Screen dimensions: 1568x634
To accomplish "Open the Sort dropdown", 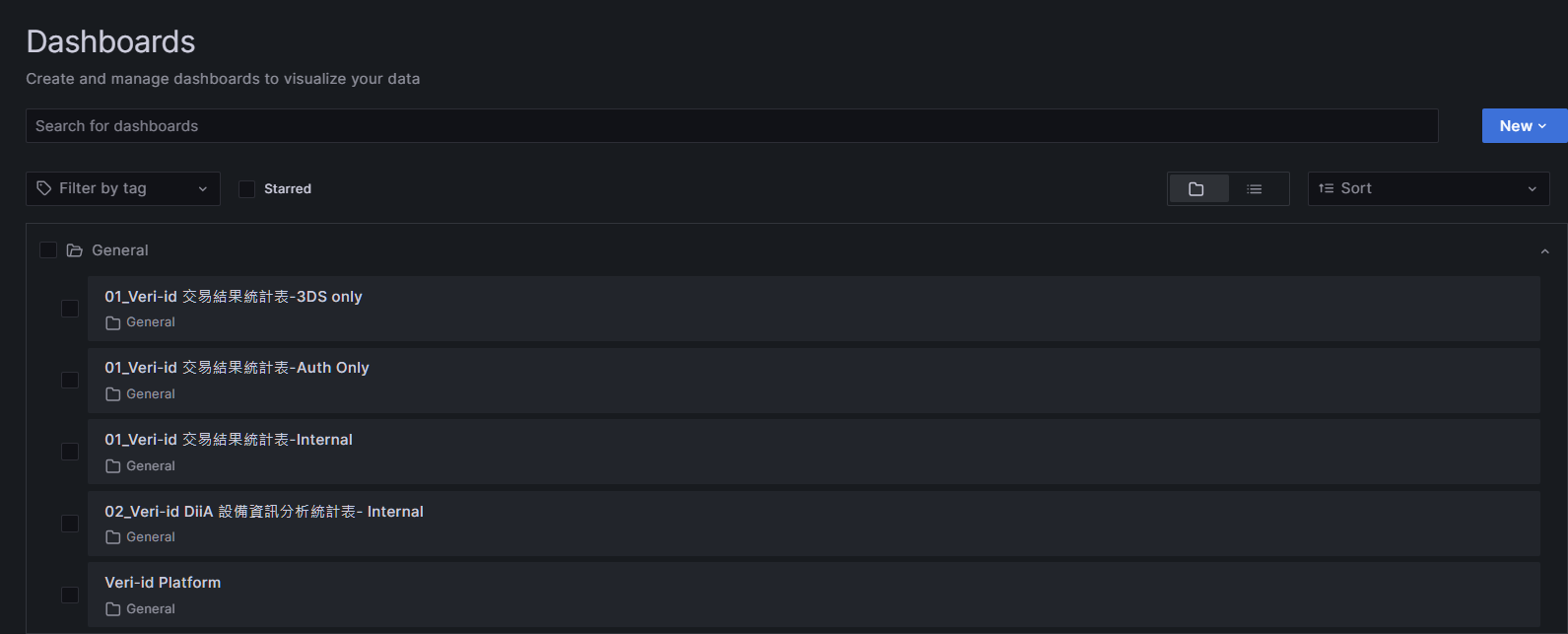I will tap(1428, 189).
